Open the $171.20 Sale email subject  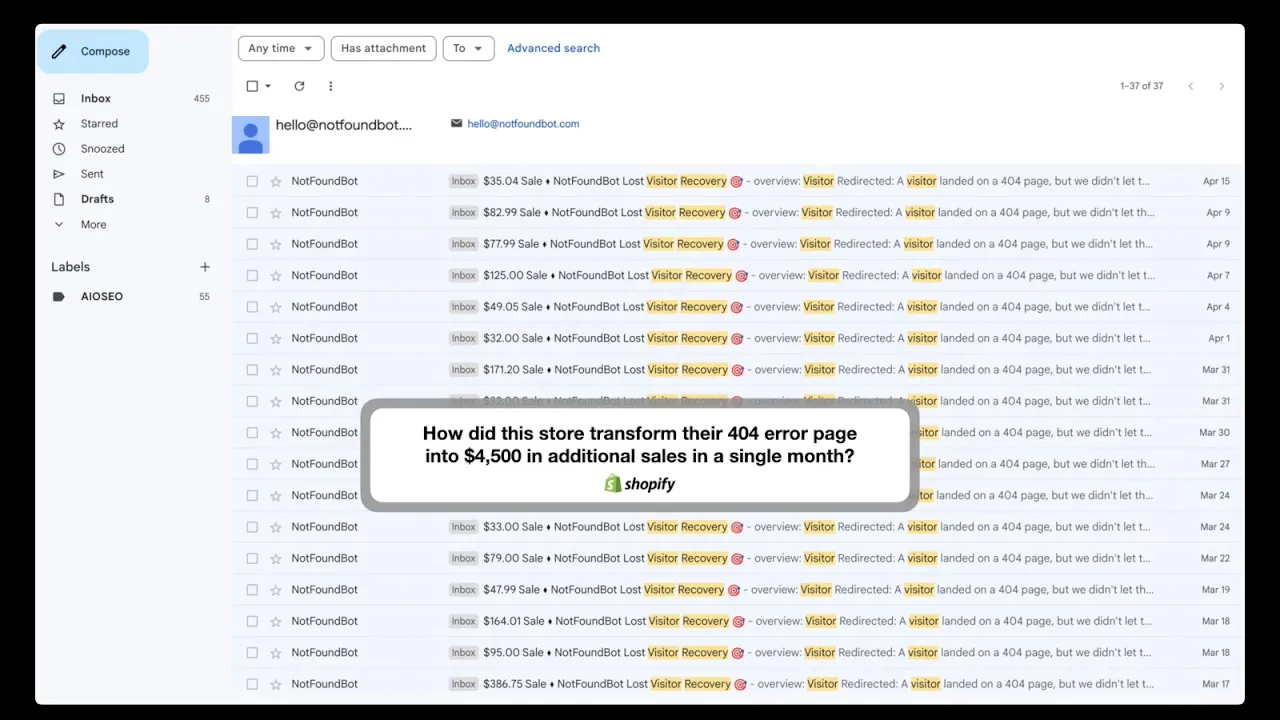point(614,370)
